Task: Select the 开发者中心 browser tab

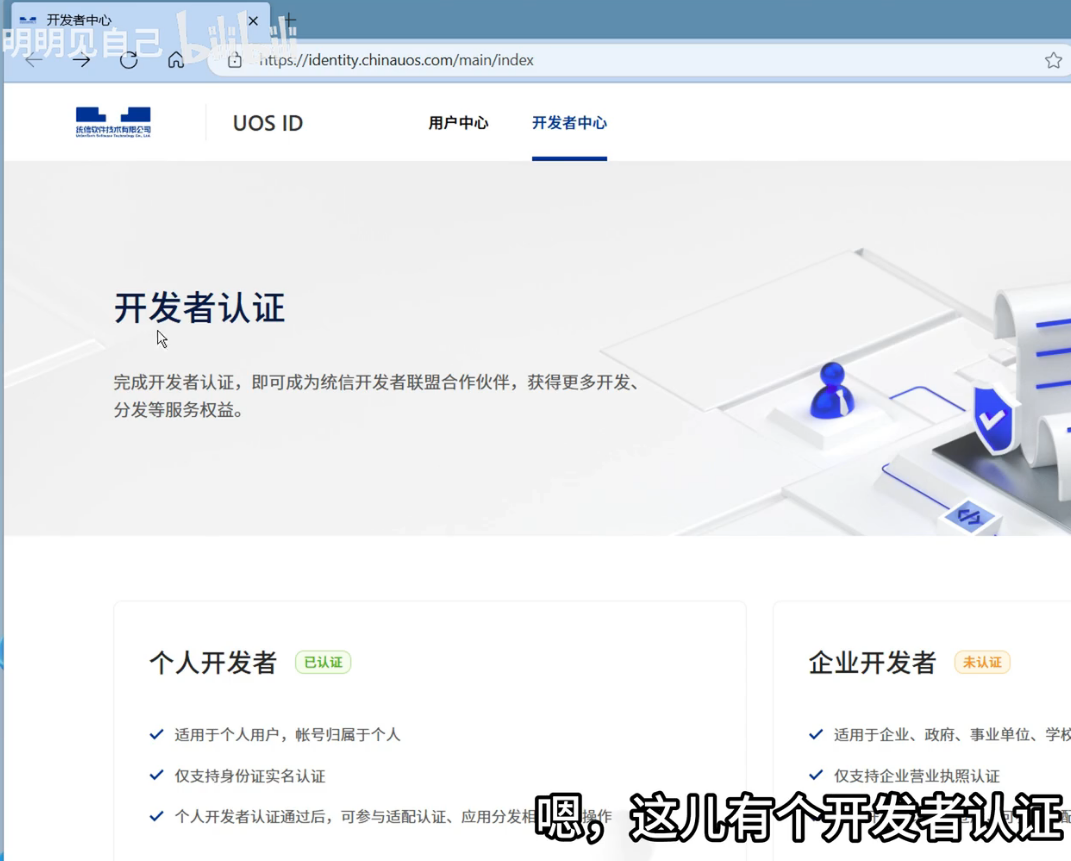Action: tap(140, 20)
